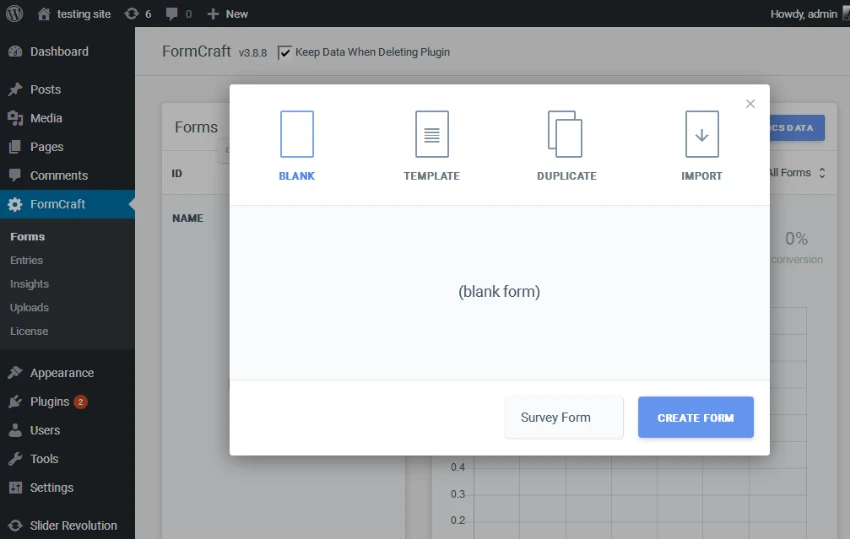The image size is (850, 539).
Task: Open the Entries submenu item
Action: coord(27,260)
